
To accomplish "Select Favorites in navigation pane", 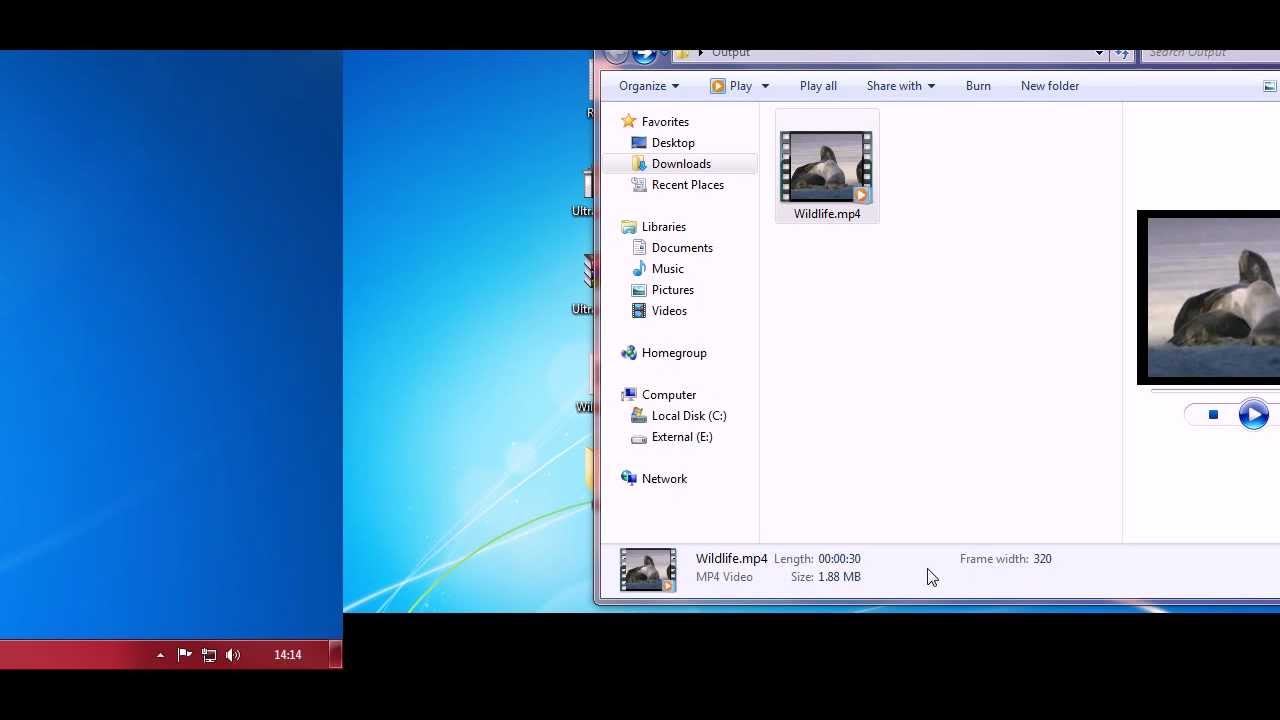I will coord(665,122).
